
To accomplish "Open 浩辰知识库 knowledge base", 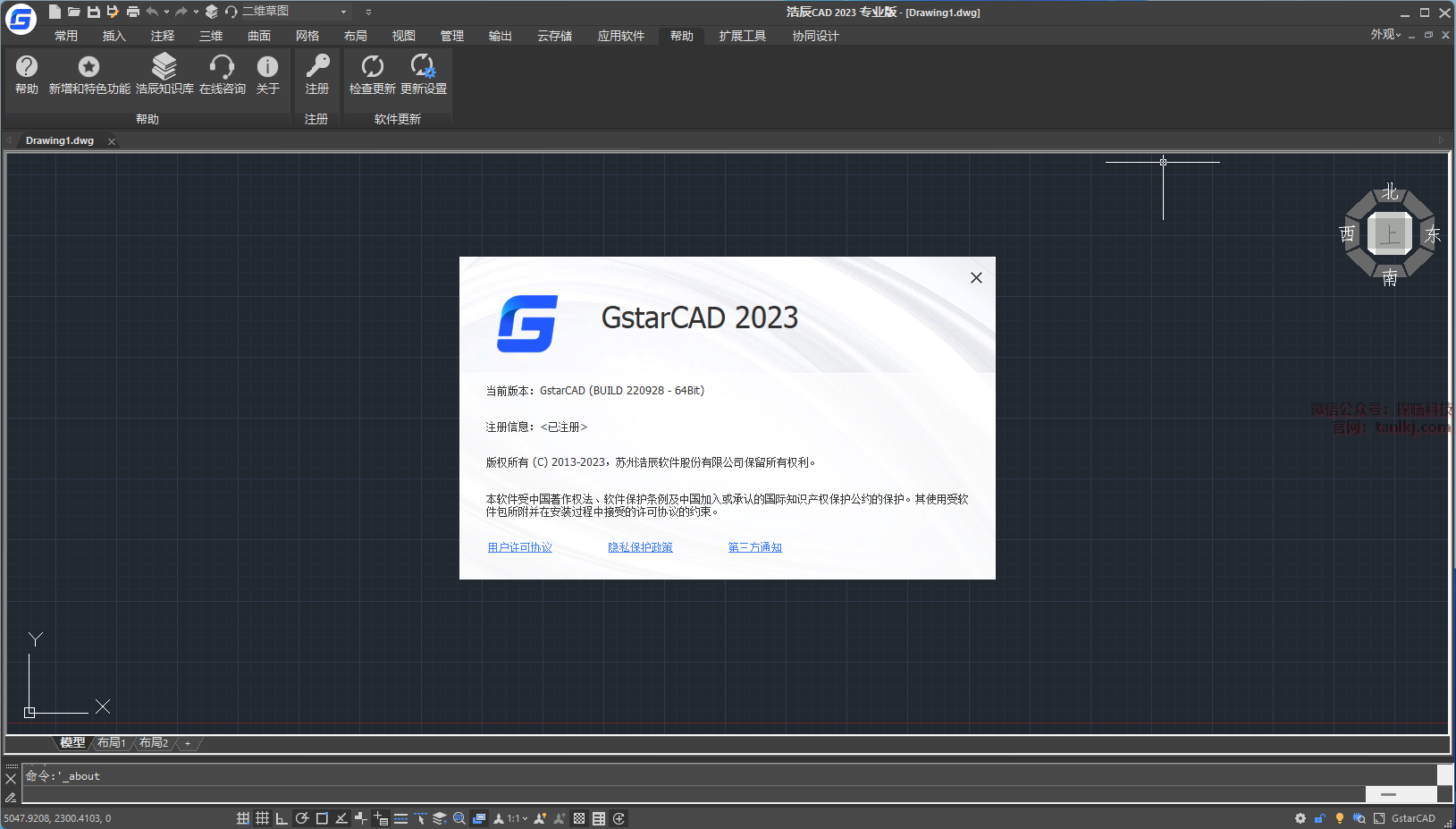I will (x=164, y=67).
